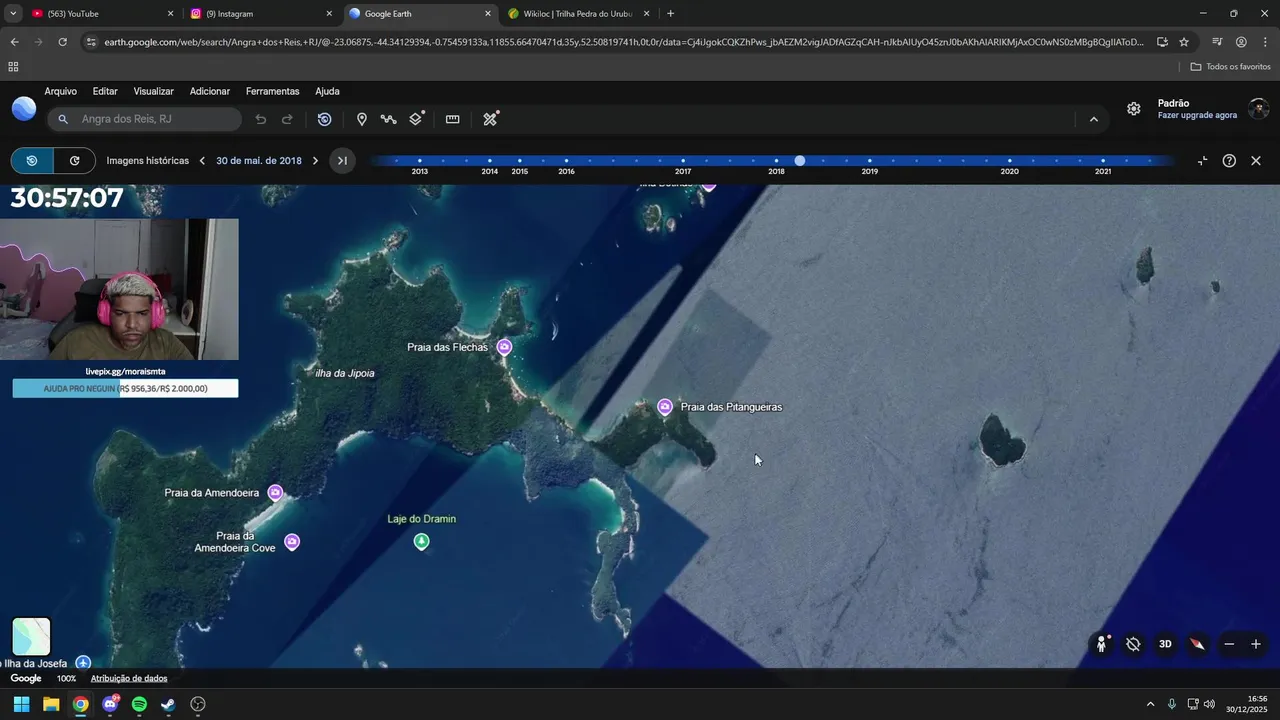Toggle the globe rotation lock icon

point(1133,644)
